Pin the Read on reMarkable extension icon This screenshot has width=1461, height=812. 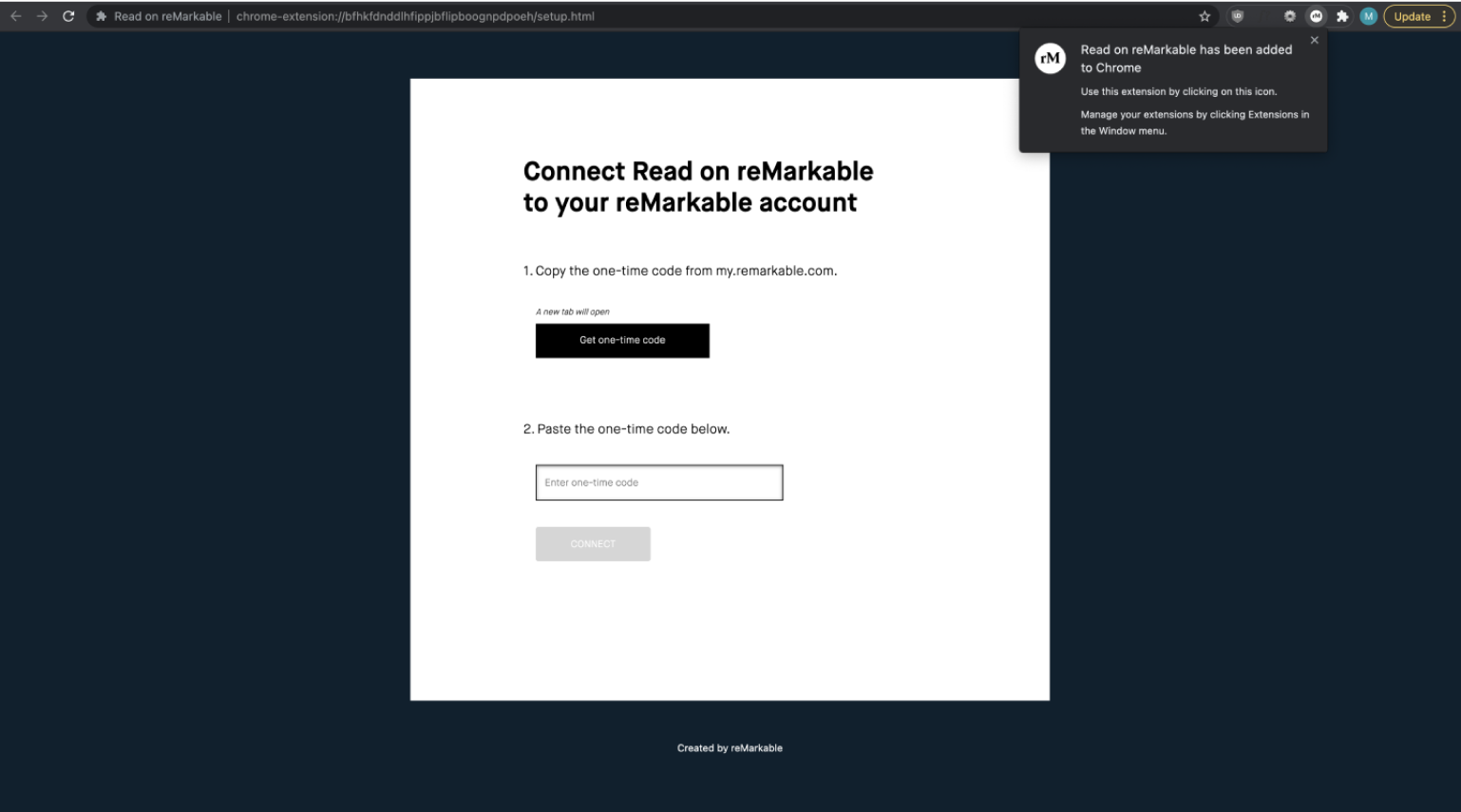click(1317, 16)
